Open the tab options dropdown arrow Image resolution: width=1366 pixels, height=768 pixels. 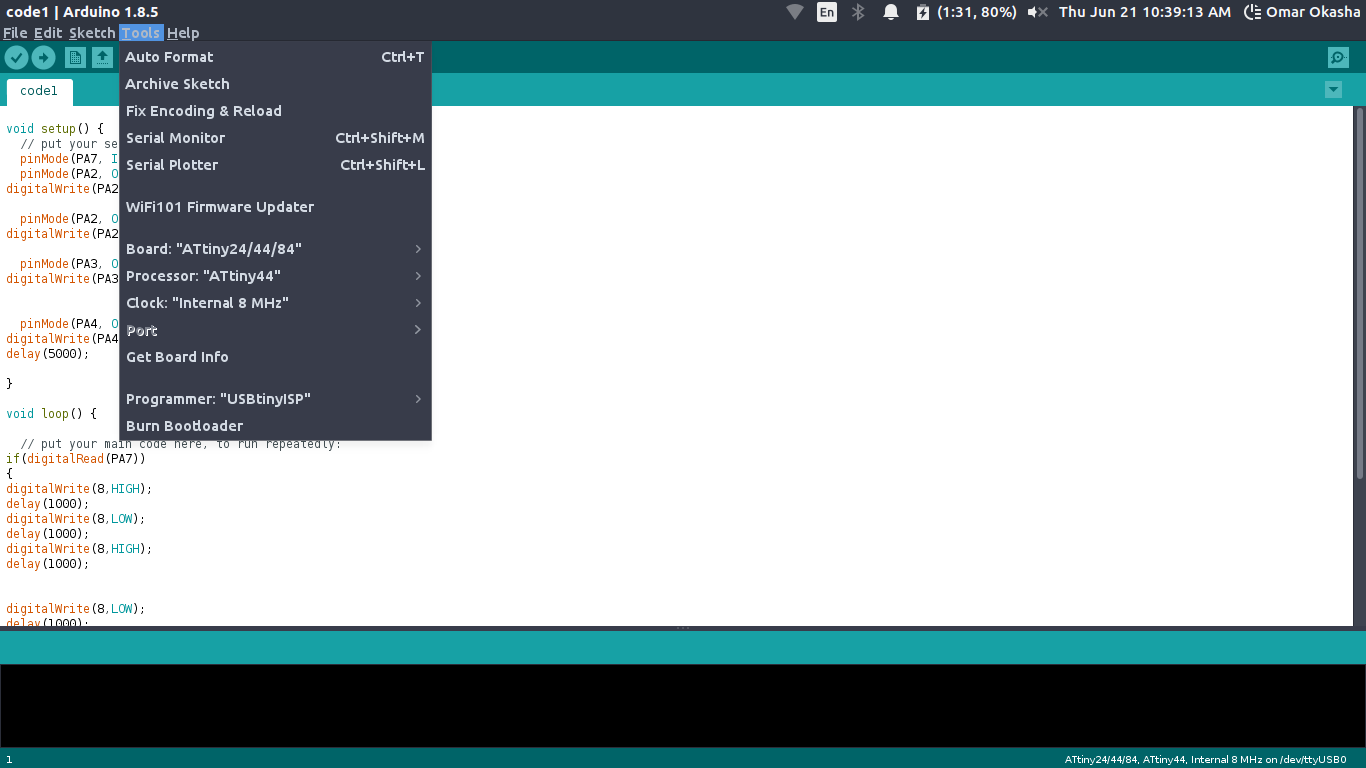(x=1333, y=89)
